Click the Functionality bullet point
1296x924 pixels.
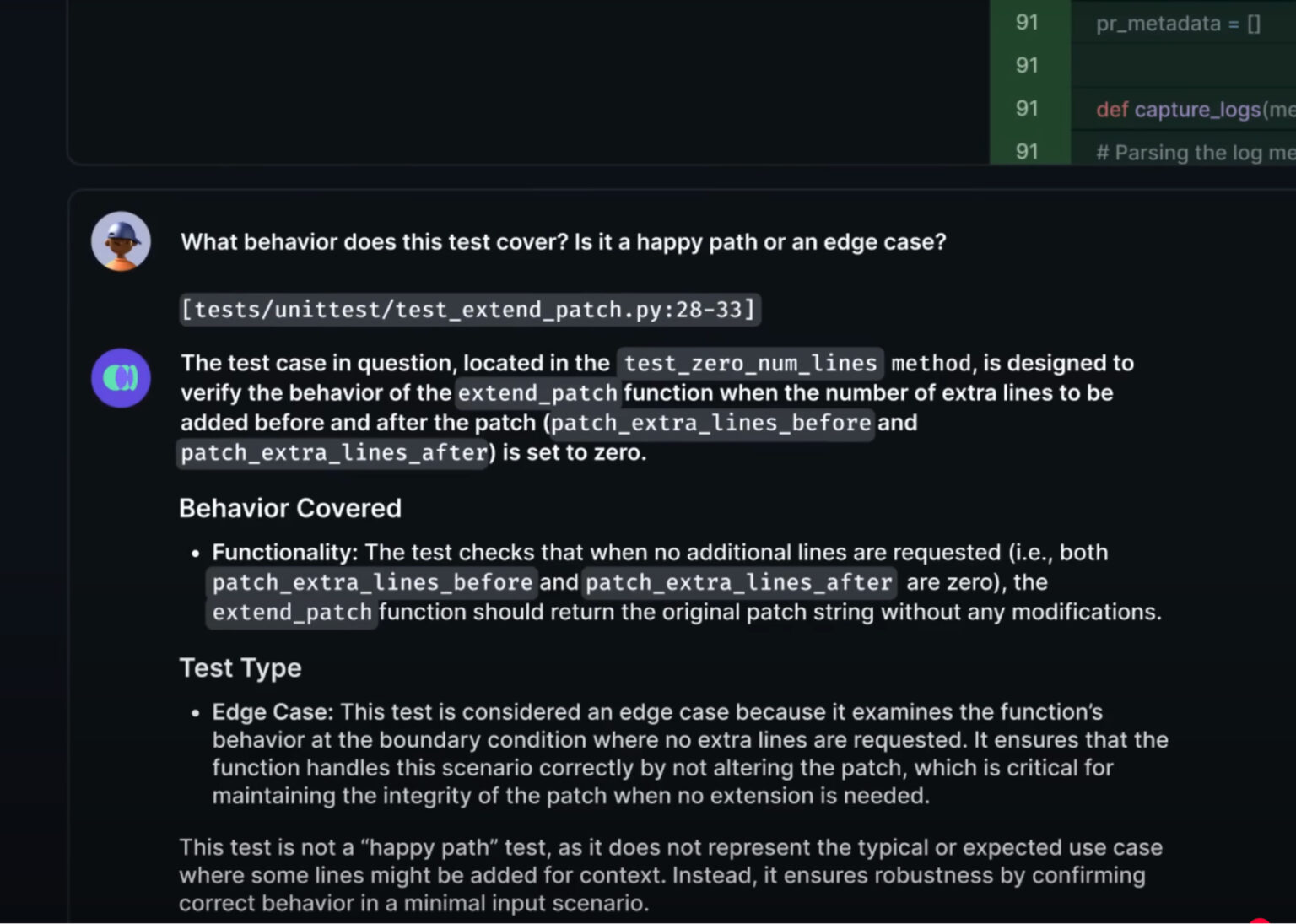(x=283, y=552)
